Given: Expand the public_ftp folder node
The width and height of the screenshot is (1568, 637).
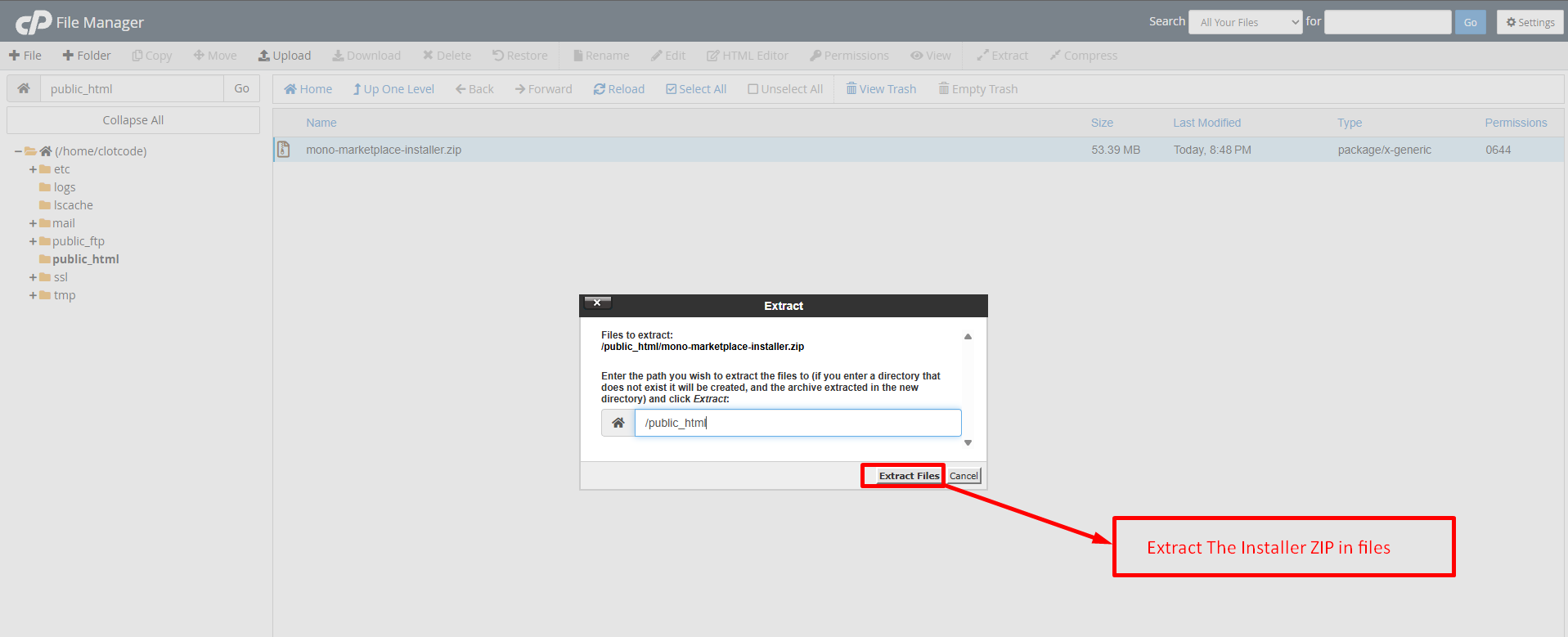Looking at the screenshot, I should [x=33, y=241].
